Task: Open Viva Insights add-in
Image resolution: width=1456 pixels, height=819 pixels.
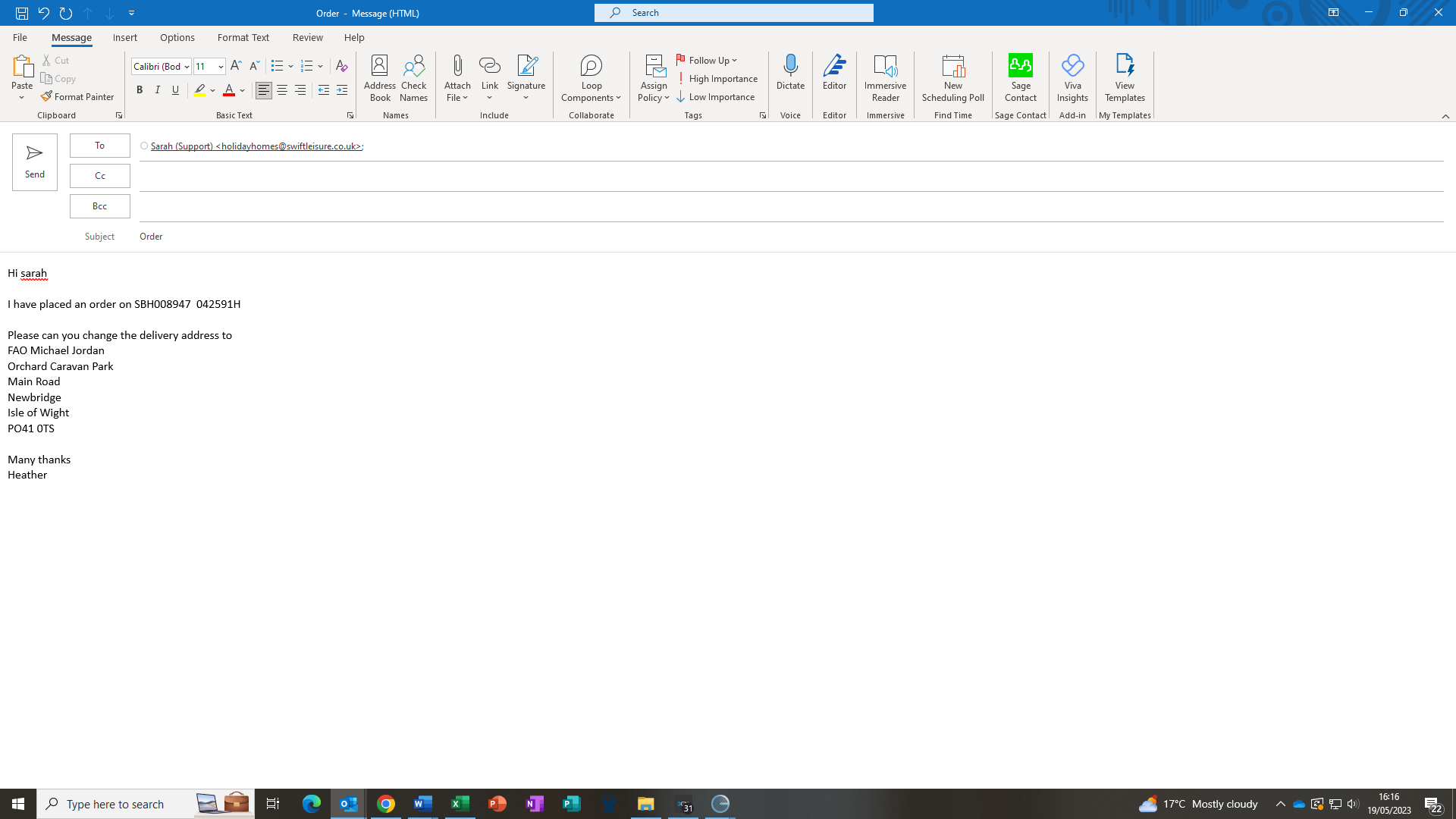Action: [1072, 77]
